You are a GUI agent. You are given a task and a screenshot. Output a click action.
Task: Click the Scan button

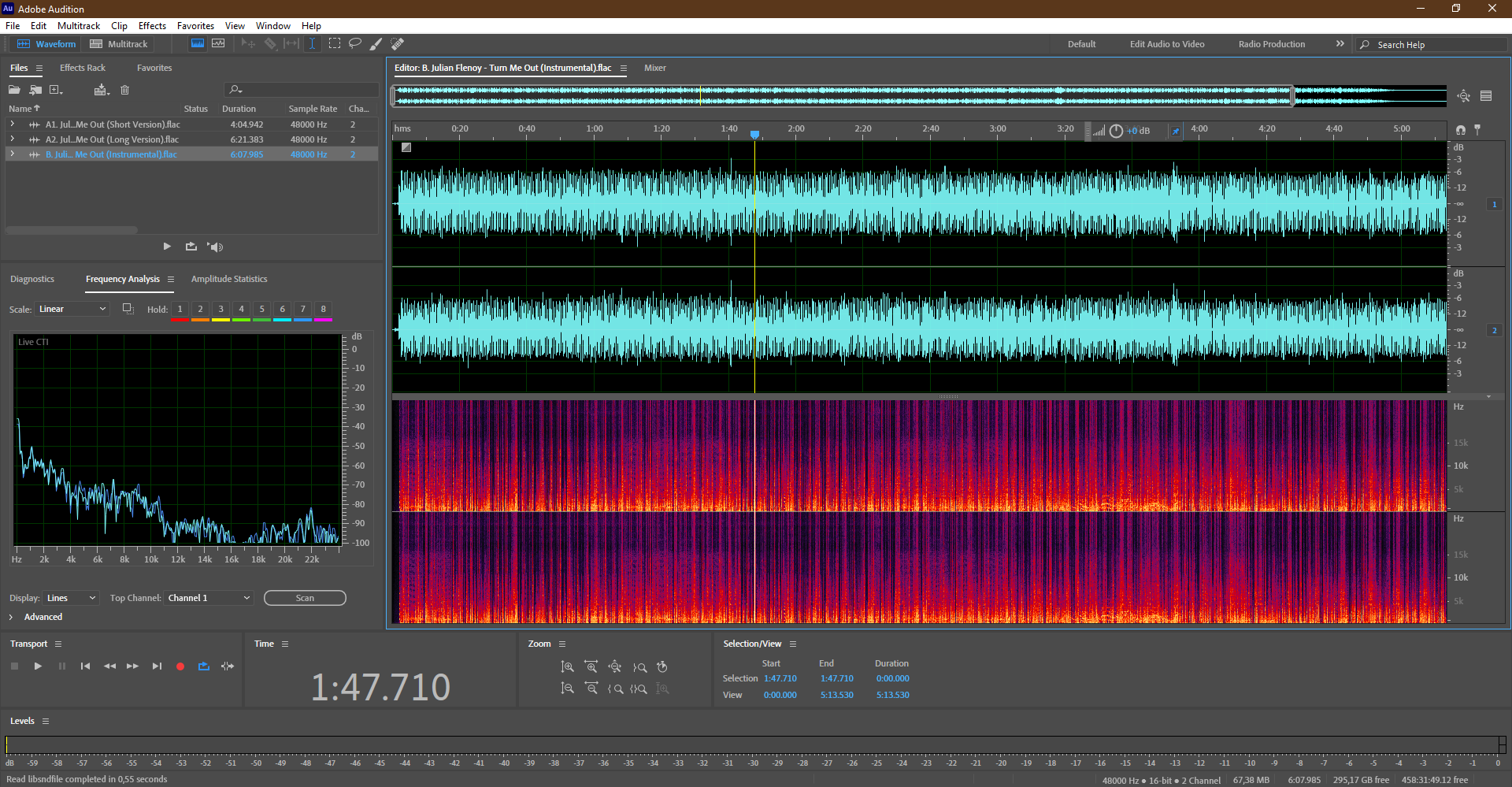pos(305,598)
